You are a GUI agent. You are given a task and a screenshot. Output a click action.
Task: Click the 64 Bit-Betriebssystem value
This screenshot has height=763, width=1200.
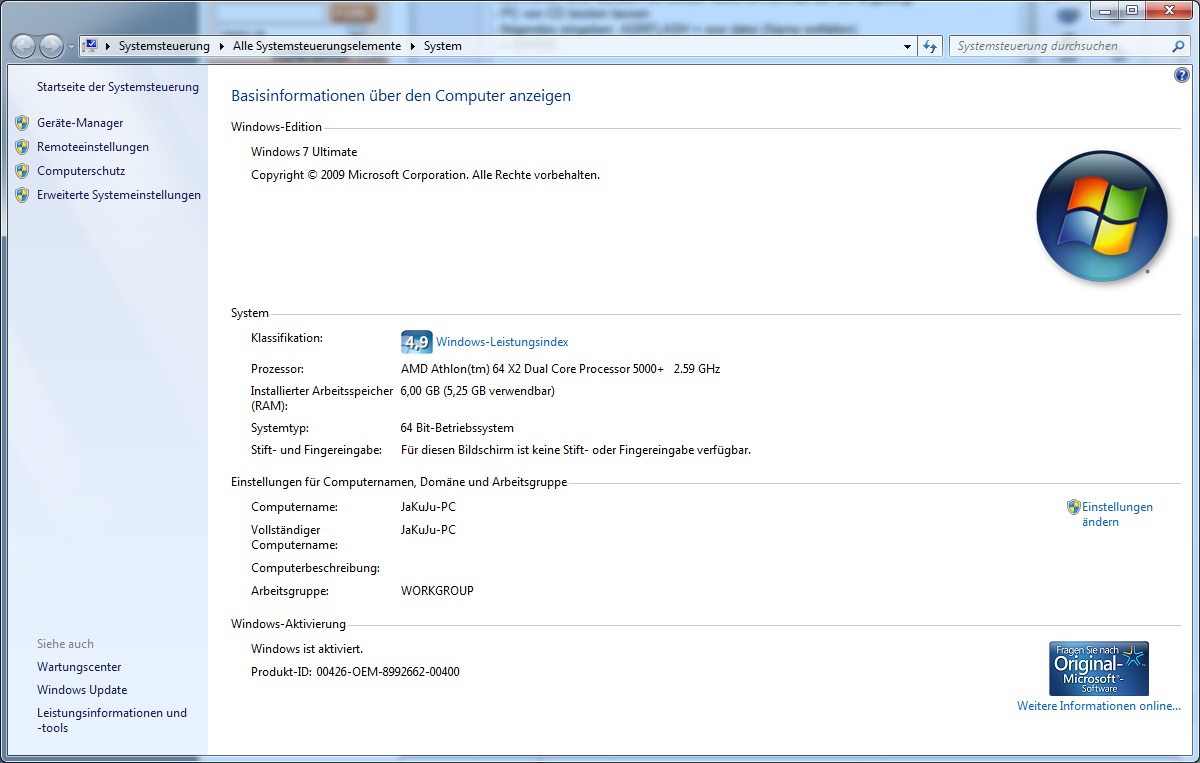(457, 428)
